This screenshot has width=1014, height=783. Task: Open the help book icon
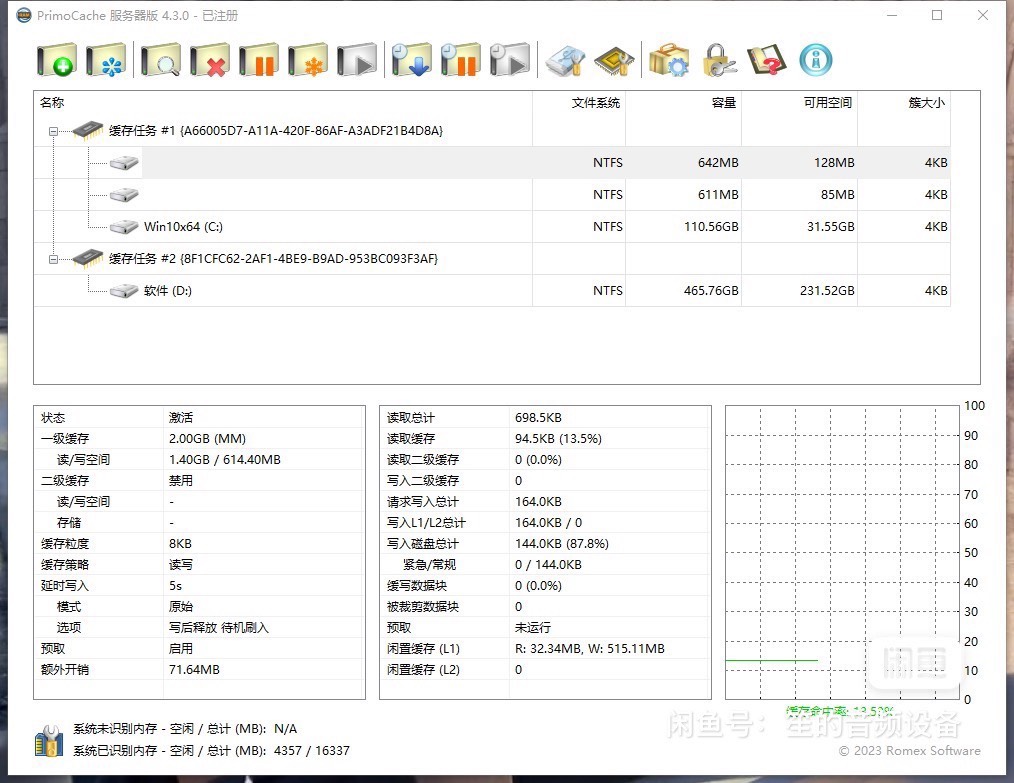(x=767, y=61)
